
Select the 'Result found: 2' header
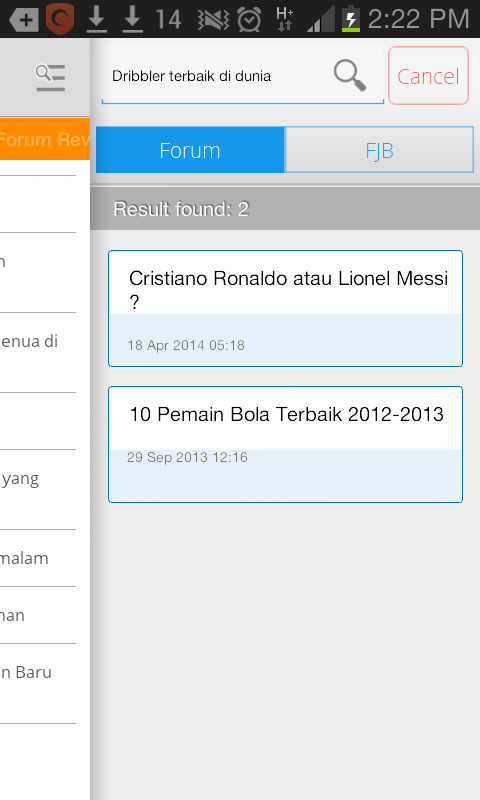[x=285, y=209]
